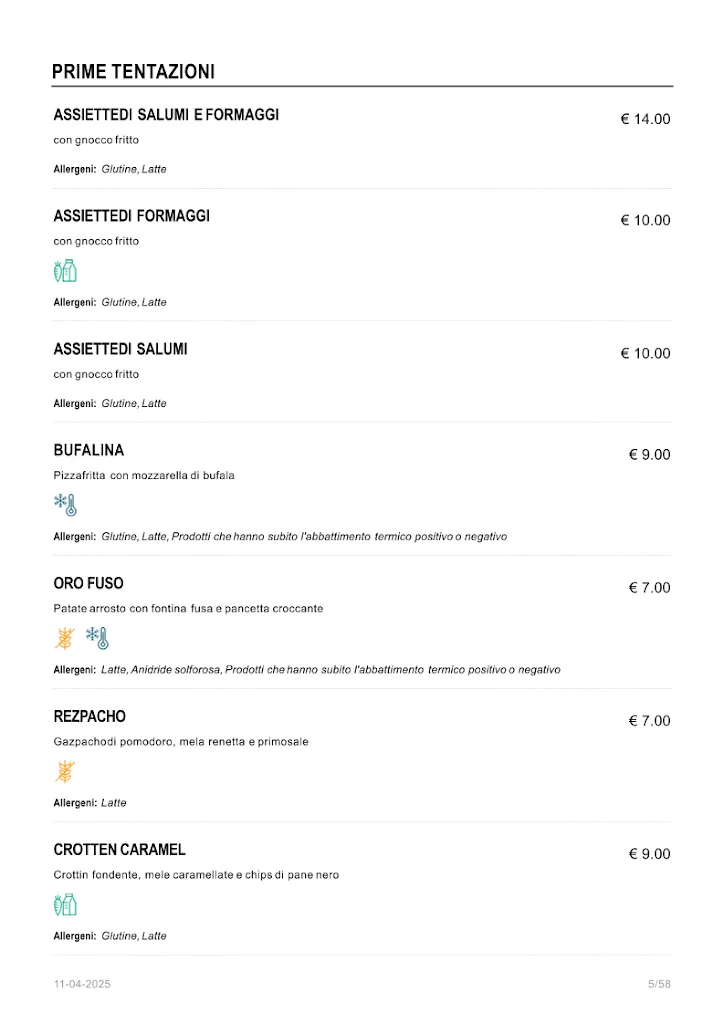Click the date 11-04-2025 in footer
This screenshot has width=724, height=1024.
82,984
